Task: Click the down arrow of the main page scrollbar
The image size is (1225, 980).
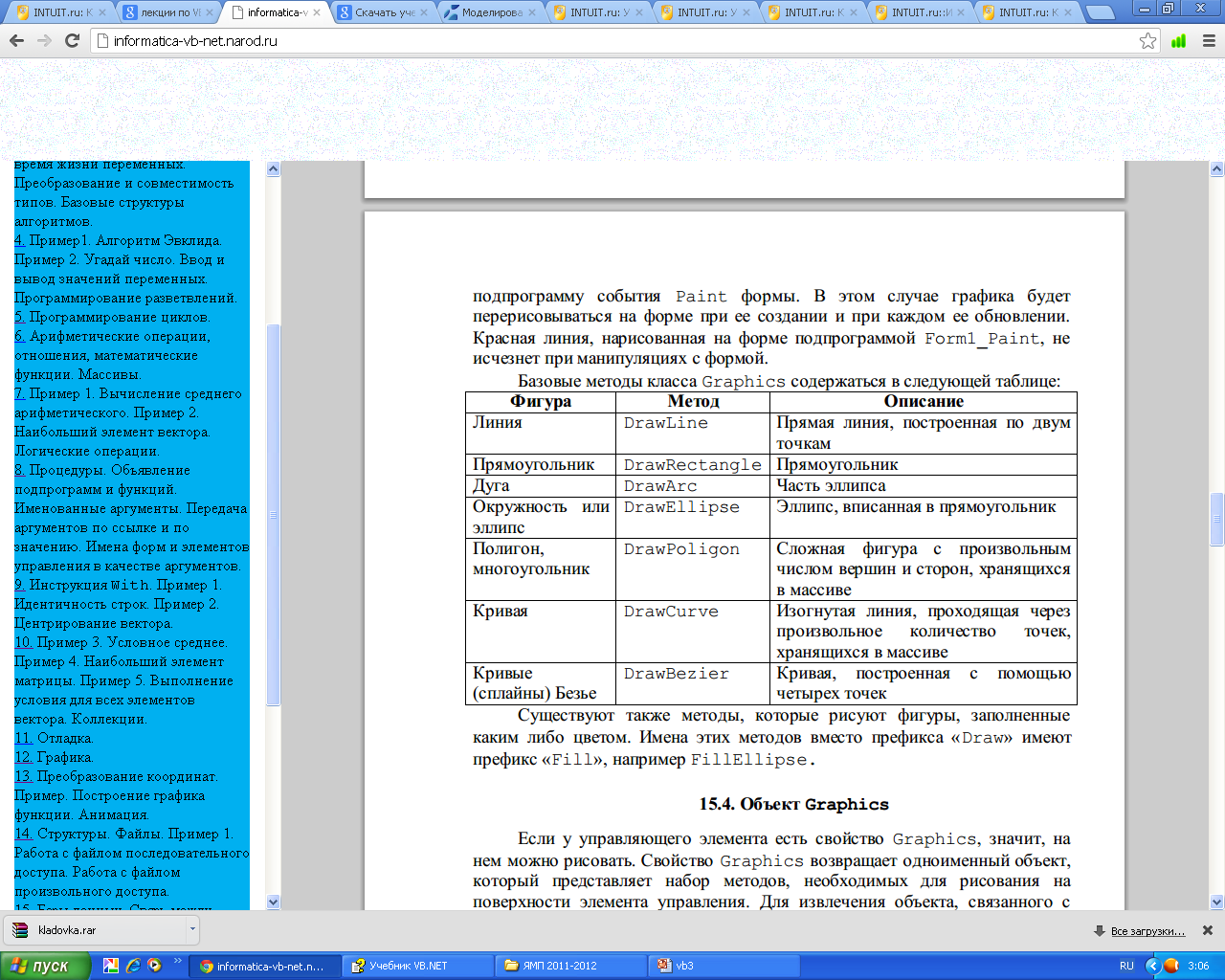Action: click(x=1217, y=902)
